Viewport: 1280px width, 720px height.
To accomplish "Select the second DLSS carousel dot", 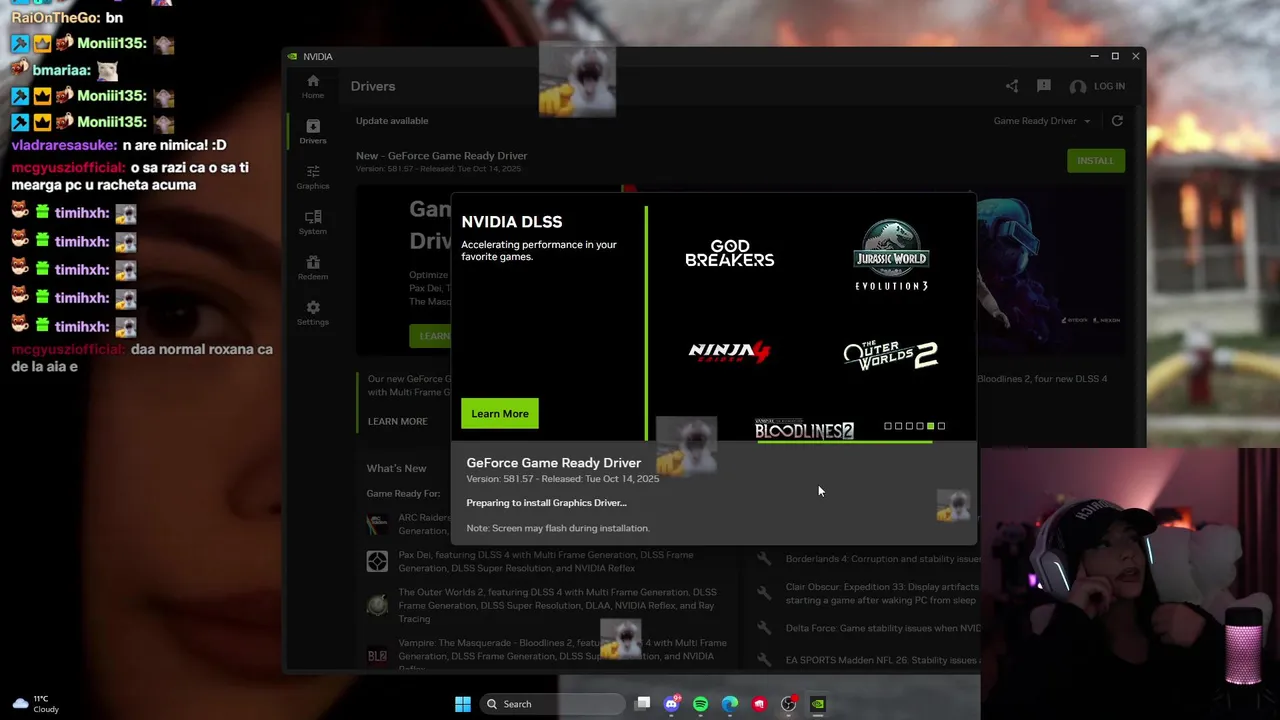I will [x=898, y=426].
